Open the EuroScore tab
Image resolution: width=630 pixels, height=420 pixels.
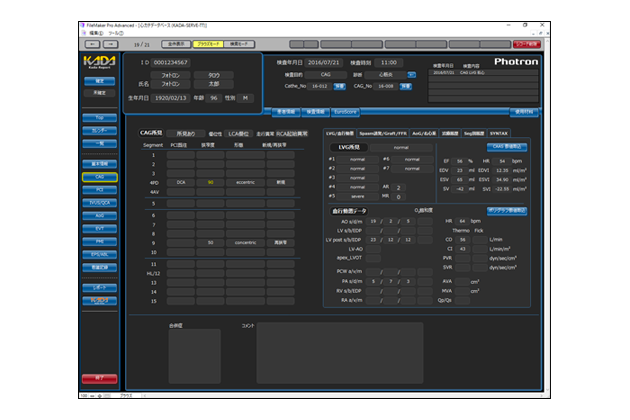(x=345, y=111)
